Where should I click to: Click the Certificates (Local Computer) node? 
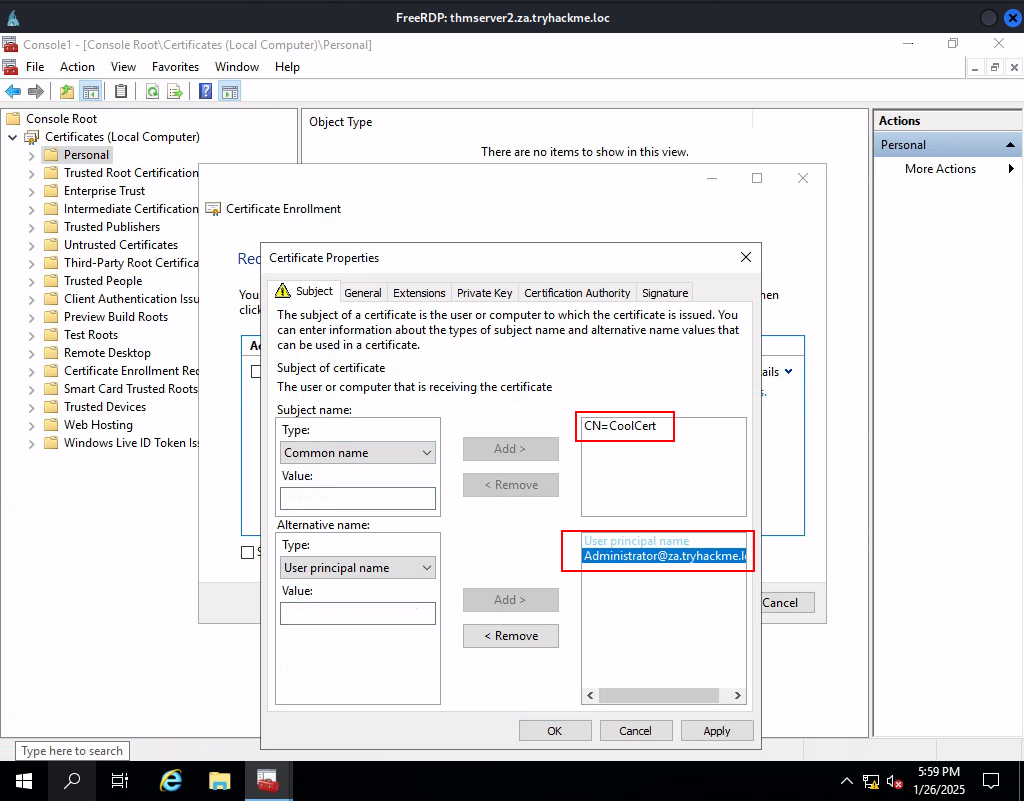pyautogui.click(x=122, y=137)
